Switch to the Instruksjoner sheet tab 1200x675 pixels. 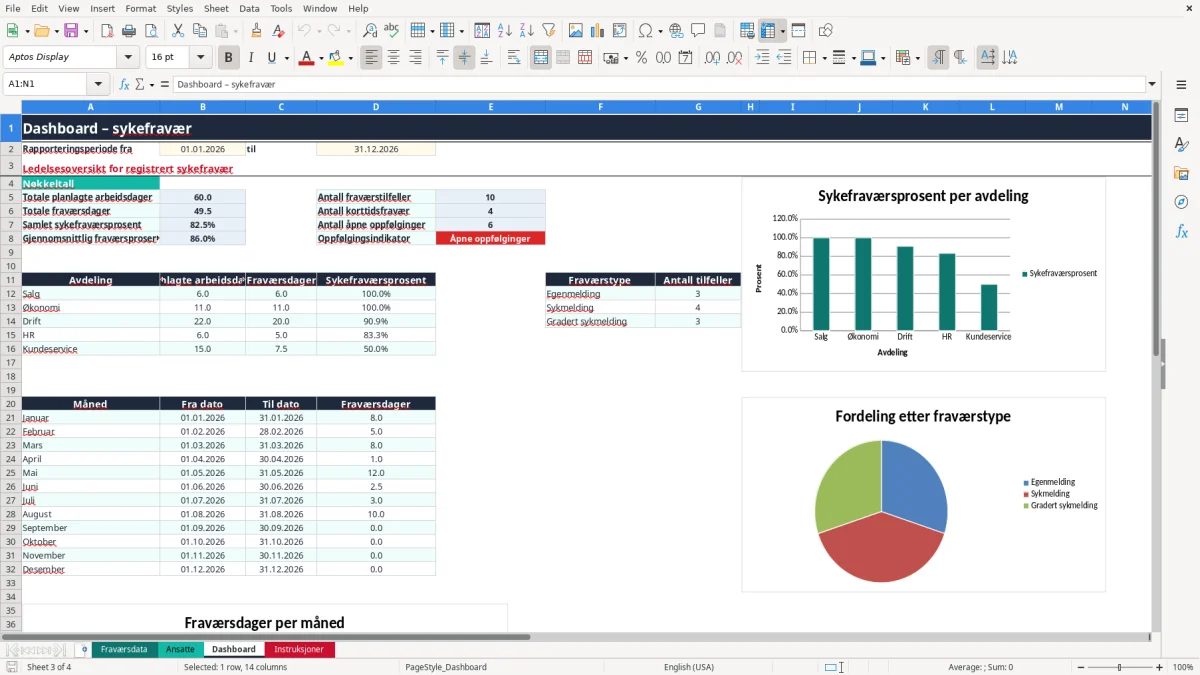point(299,649)
